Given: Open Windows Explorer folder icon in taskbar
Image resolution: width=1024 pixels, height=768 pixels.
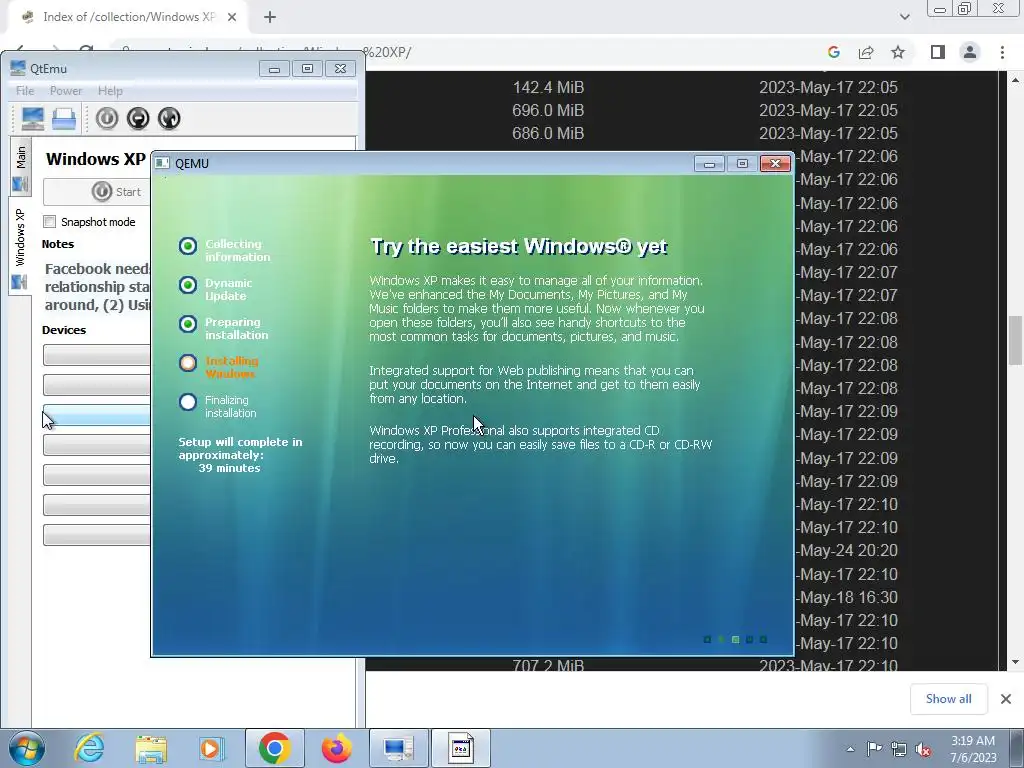Looking at the screenshot, I should click(151, 748).
